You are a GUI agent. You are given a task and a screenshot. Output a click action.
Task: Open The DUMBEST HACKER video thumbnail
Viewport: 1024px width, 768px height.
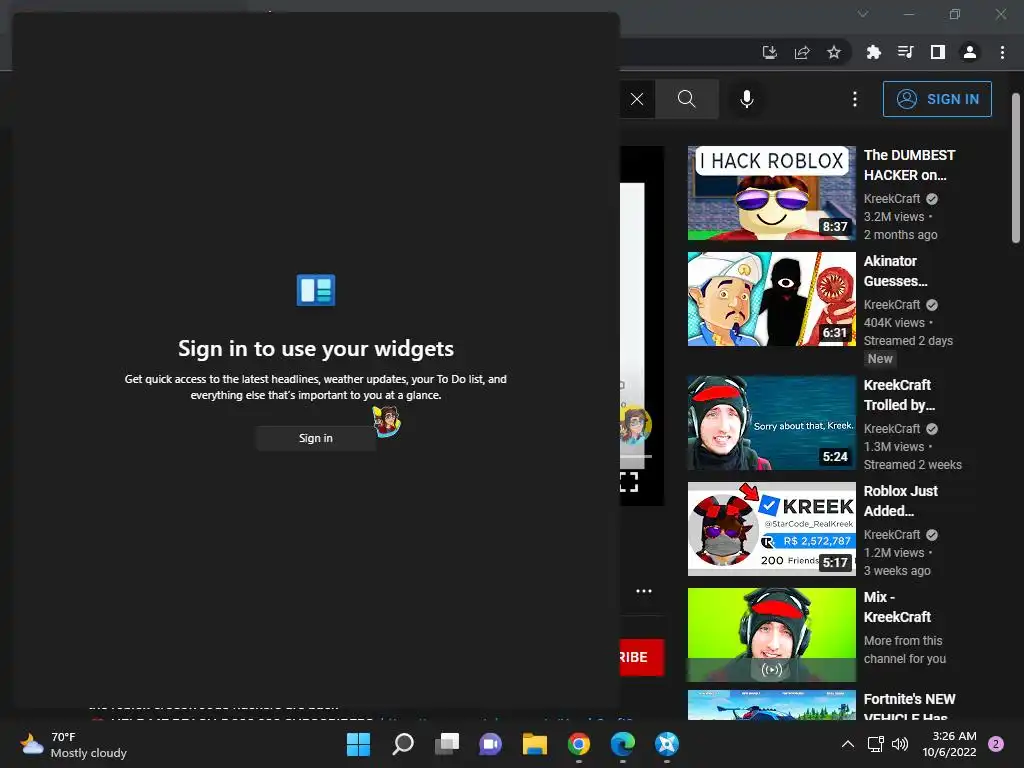tap(771, 193)
